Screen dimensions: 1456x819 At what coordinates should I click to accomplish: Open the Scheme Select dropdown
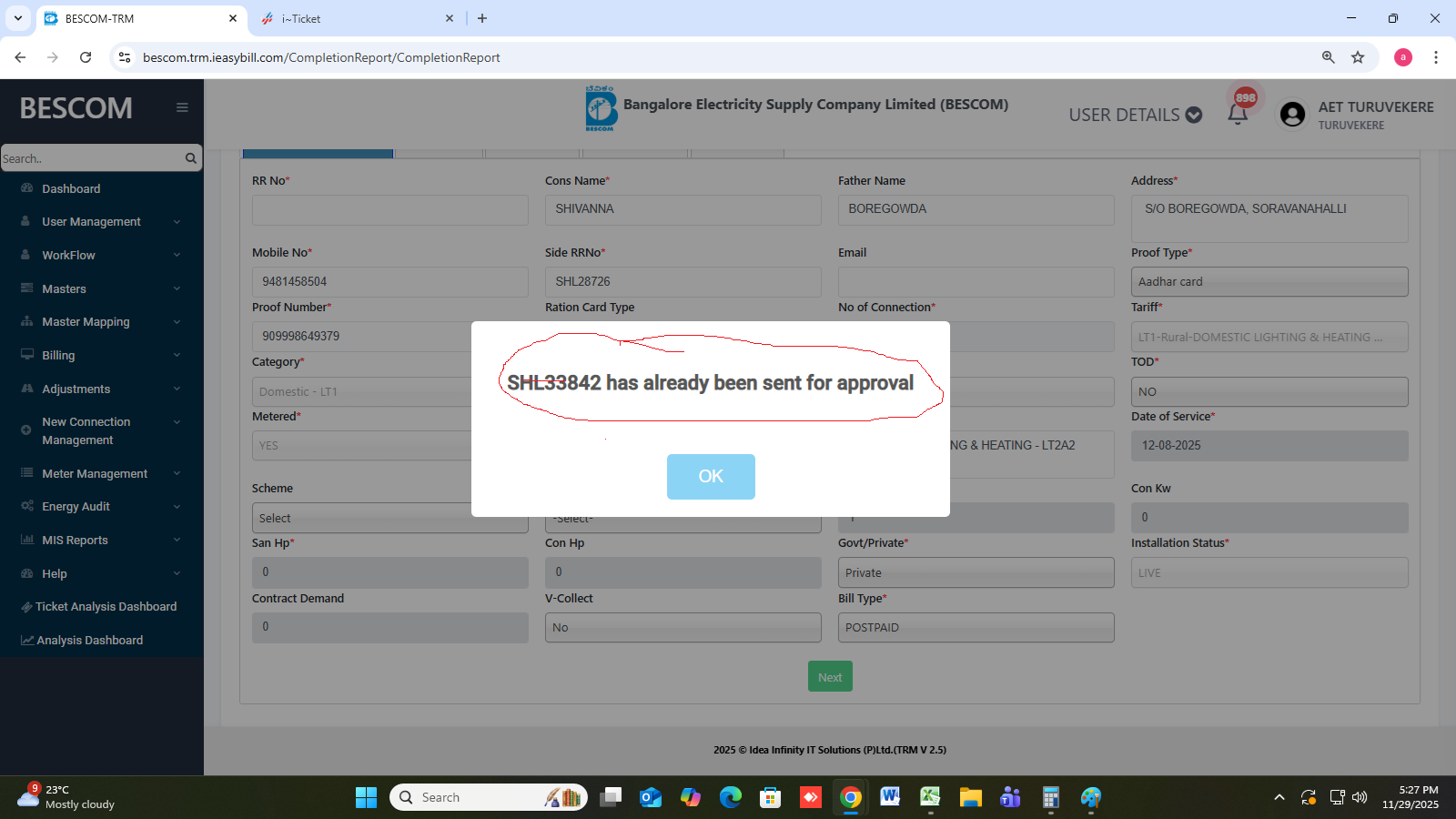pos(389,518)
